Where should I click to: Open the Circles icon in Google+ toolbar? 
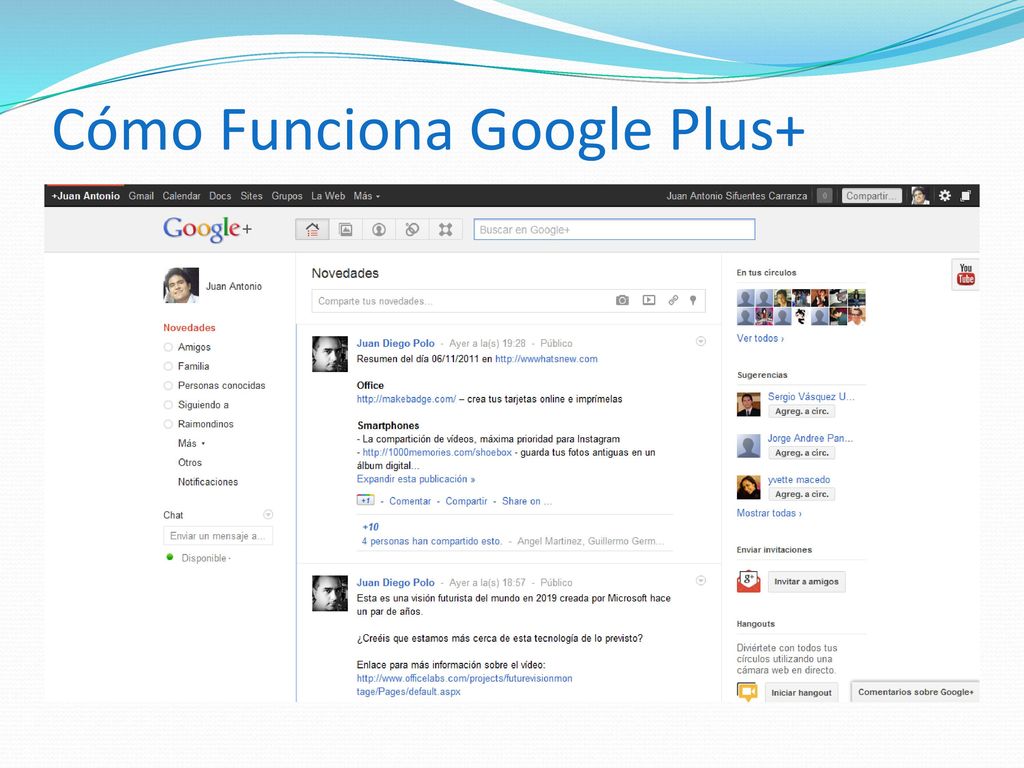(x=412, y=229)
